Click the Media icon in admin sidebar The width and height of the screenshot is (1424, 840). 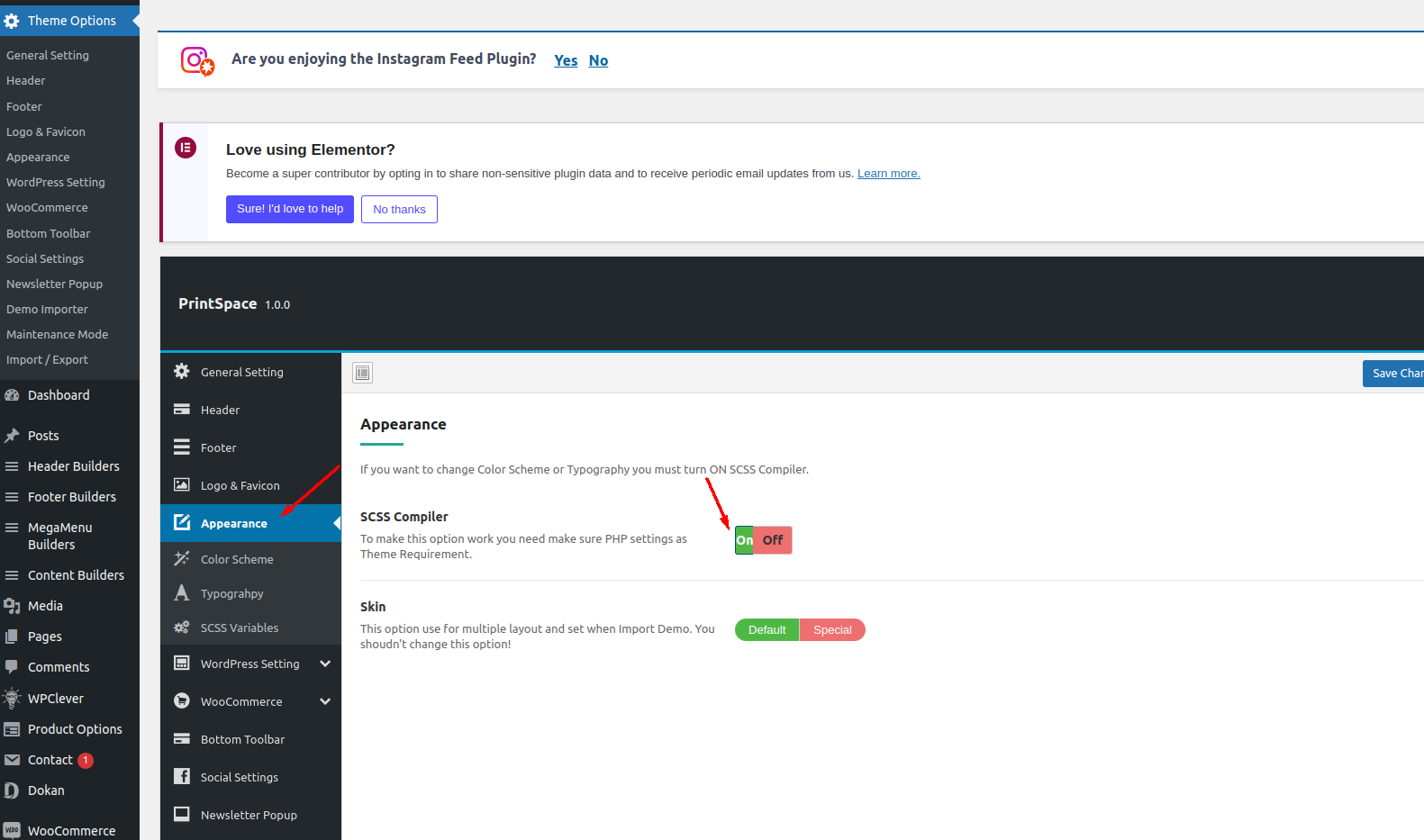tap(12, 606)
